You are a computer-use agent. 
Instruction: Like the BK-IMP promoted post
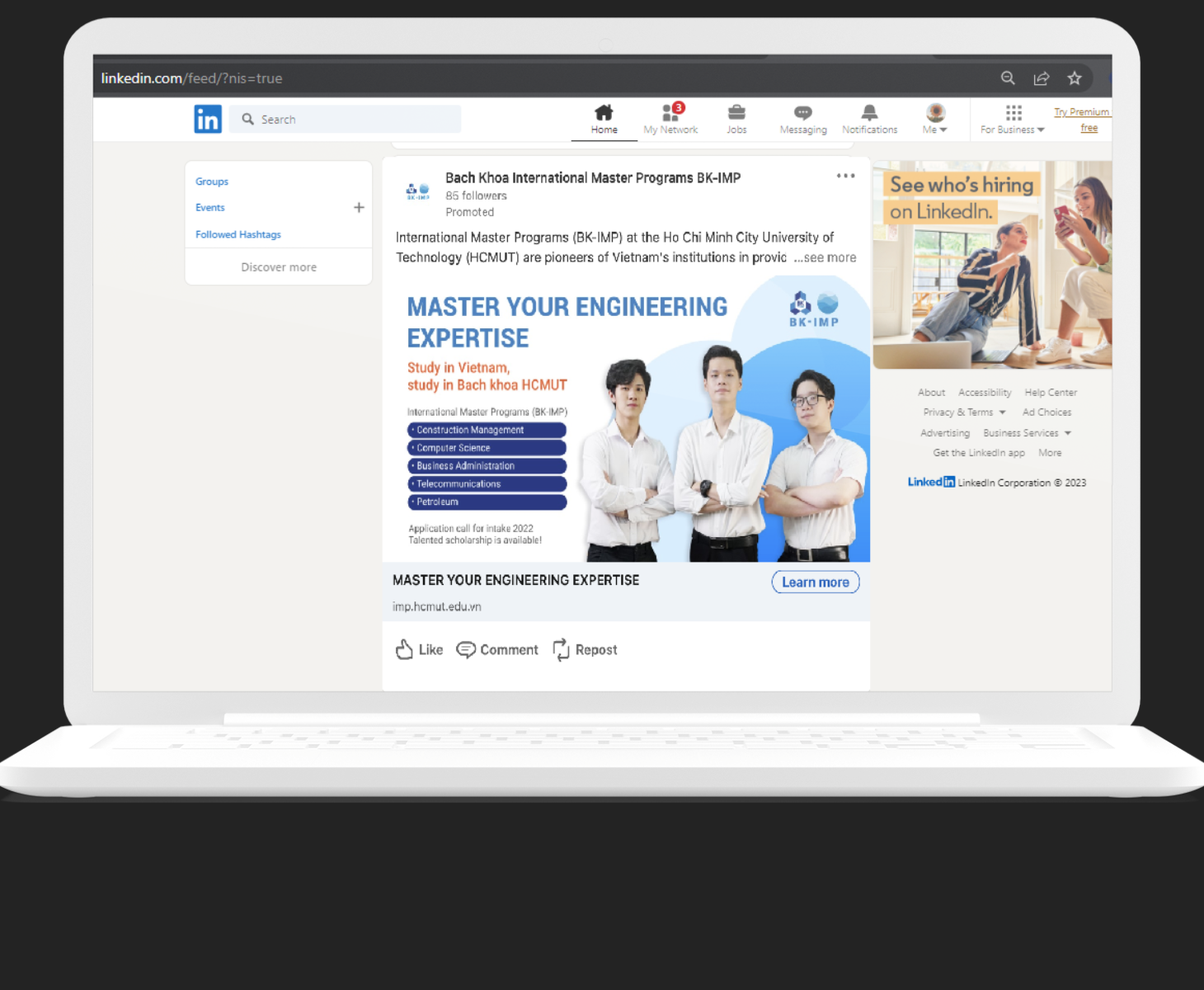pos(420,650)
